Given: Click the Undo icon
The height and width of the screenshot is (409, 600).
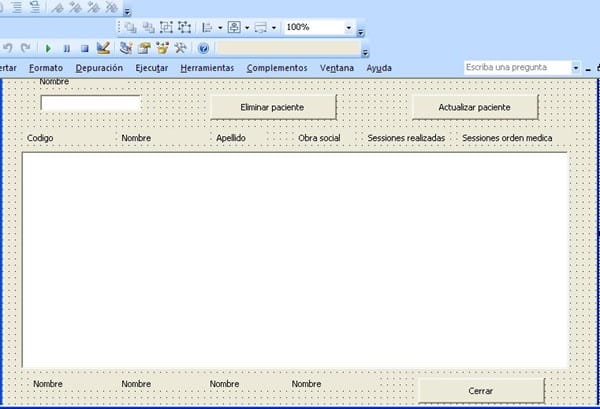Looking at the screenshot, I should pos(7,47).
